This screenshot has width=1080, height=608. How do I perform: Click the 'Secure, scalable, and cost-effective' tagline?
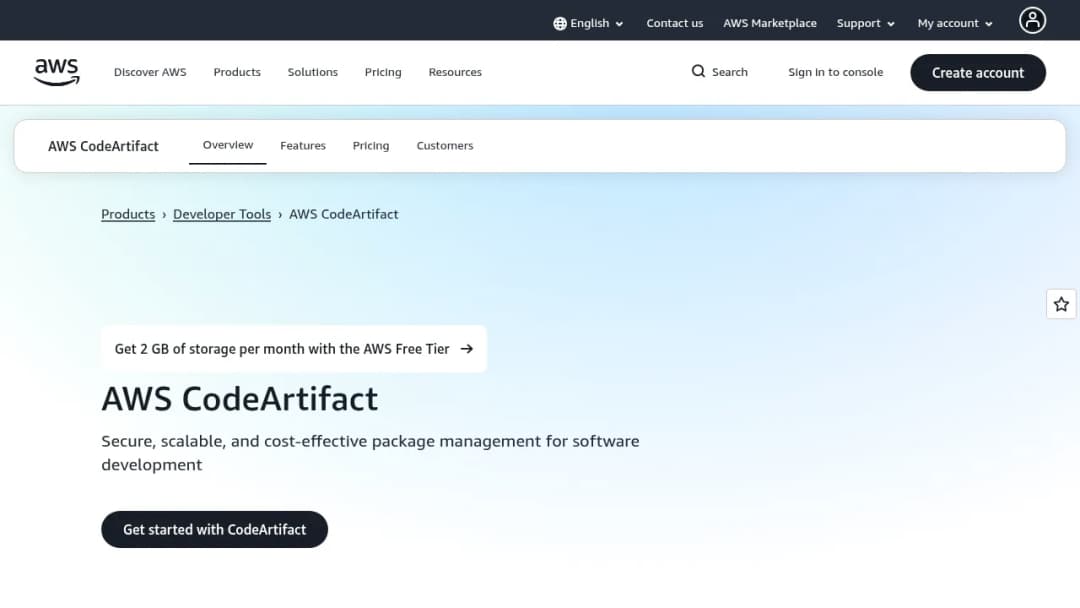tap(370, 453)
